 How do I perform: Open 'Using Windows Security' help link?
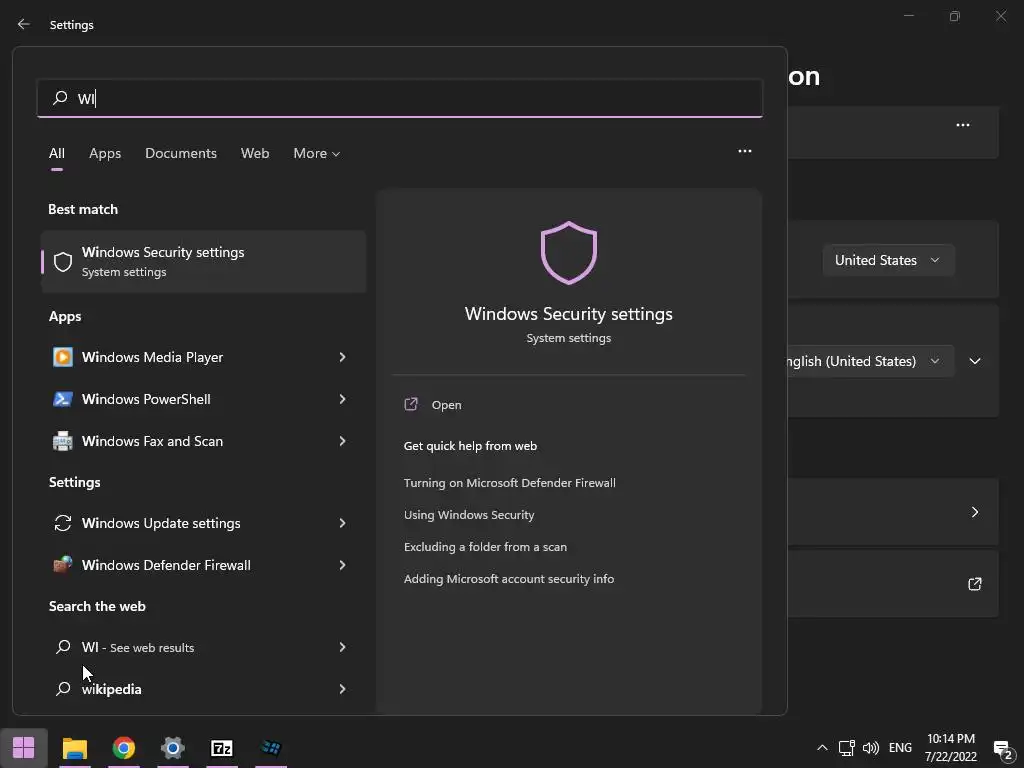(x=469, y=515)
